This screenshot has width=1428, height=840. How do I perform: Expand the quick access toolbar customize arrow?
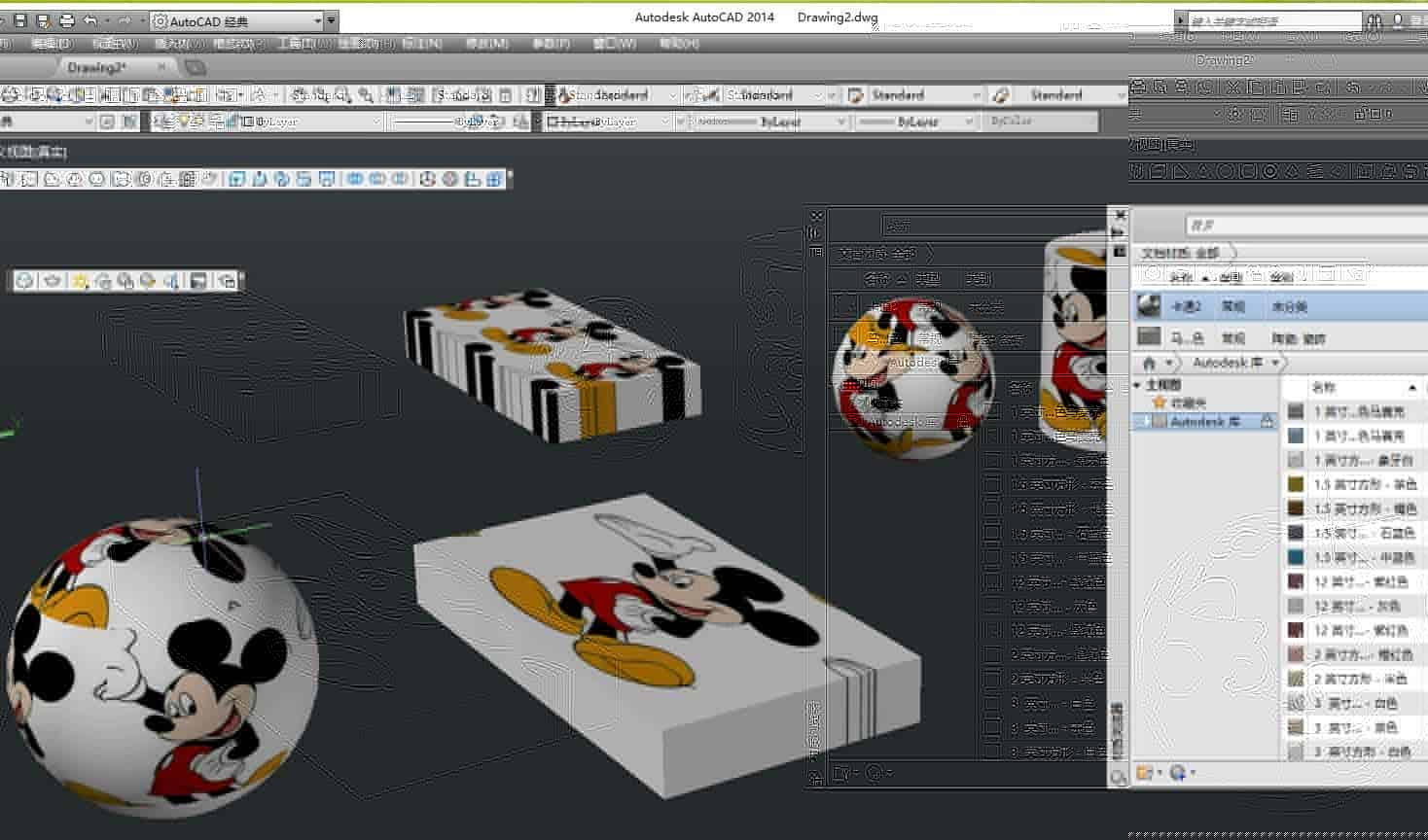point(332,20)
